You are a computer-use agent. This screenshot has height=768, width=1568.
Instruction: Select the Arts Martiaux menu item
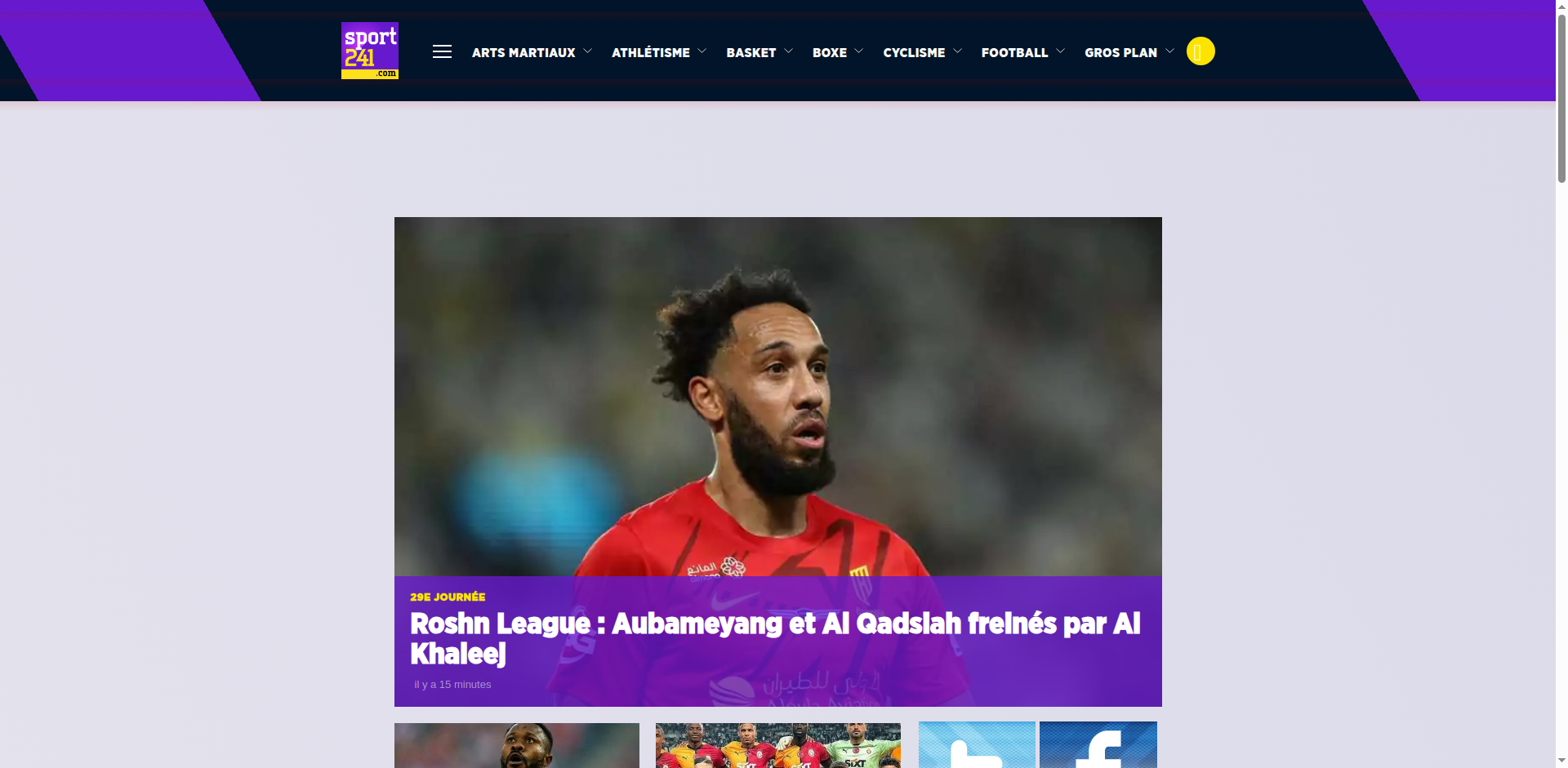(x=523, y=52)
